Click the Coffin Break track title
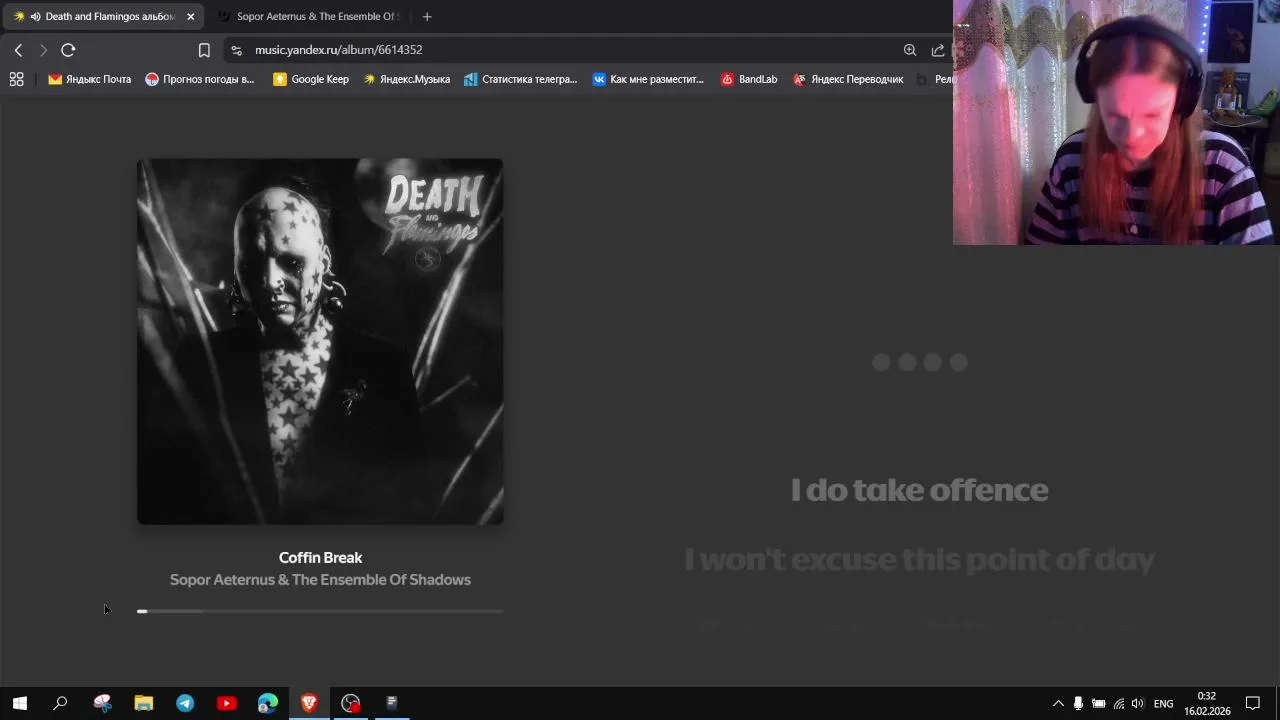Image resolution: width=1280 pixels, height=720 pixels. coord(320,558)
